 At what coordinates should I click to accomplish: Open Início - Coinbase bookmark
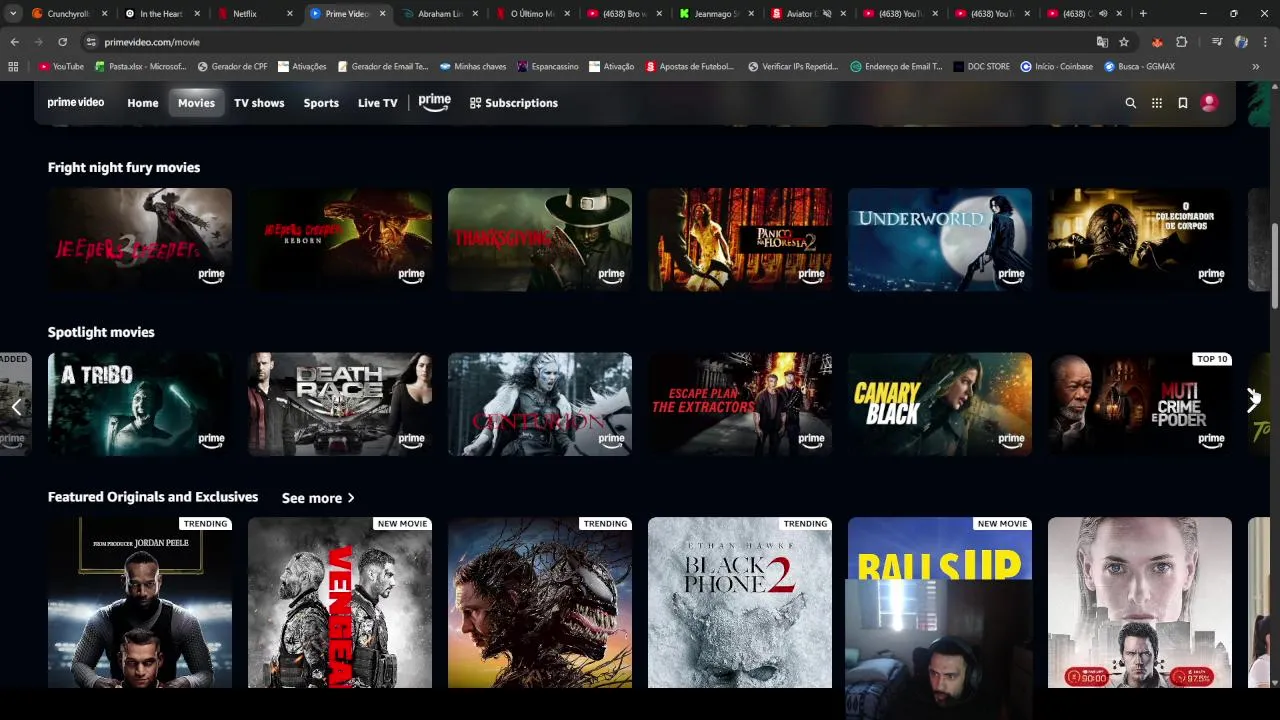point(1056,66)
